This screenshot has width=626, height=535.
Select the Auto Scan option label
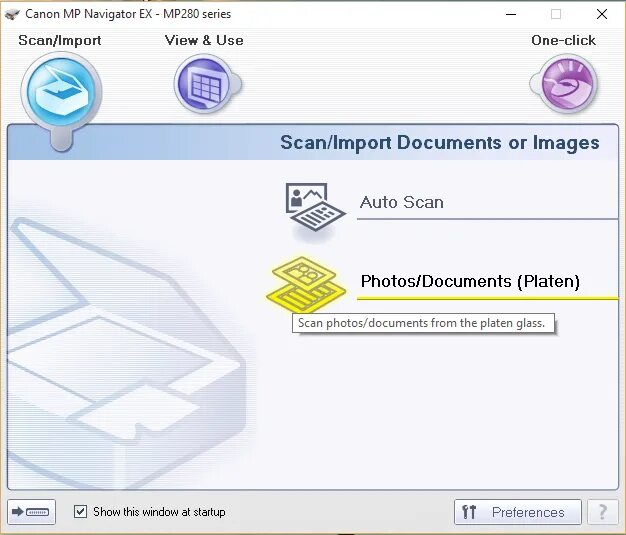click(x=402, y=202)
